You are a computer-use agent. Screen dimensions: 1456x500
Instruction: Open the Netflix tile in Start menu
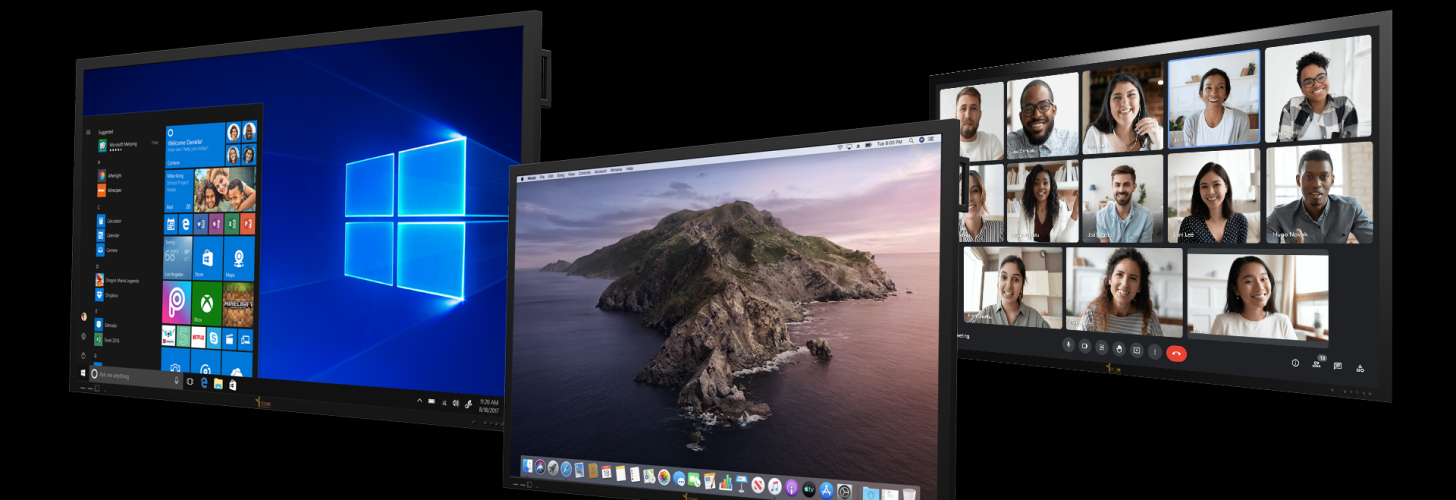(199, 333)
